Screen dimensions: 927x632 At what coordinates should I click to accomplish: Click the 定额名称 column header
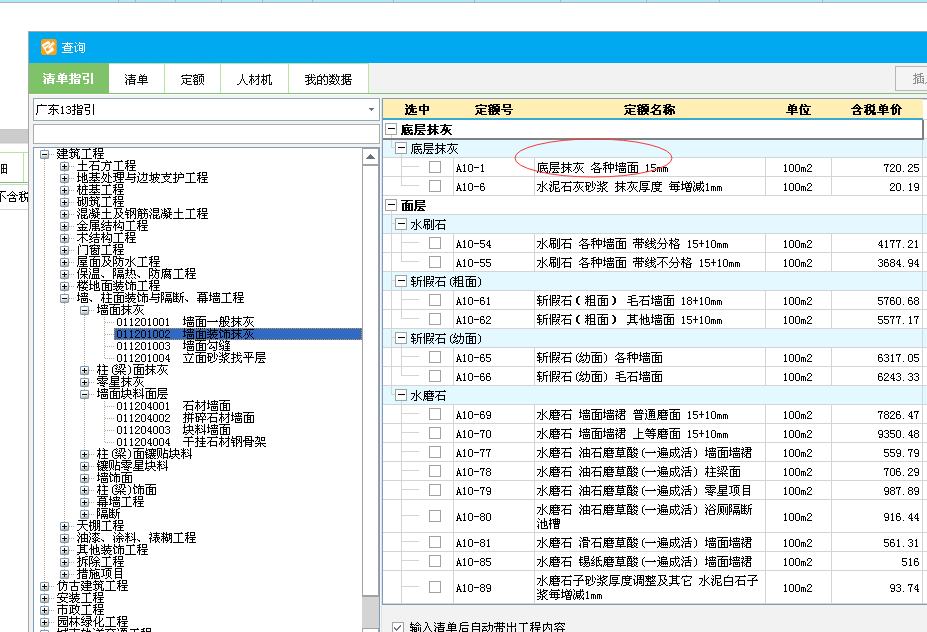649,109
